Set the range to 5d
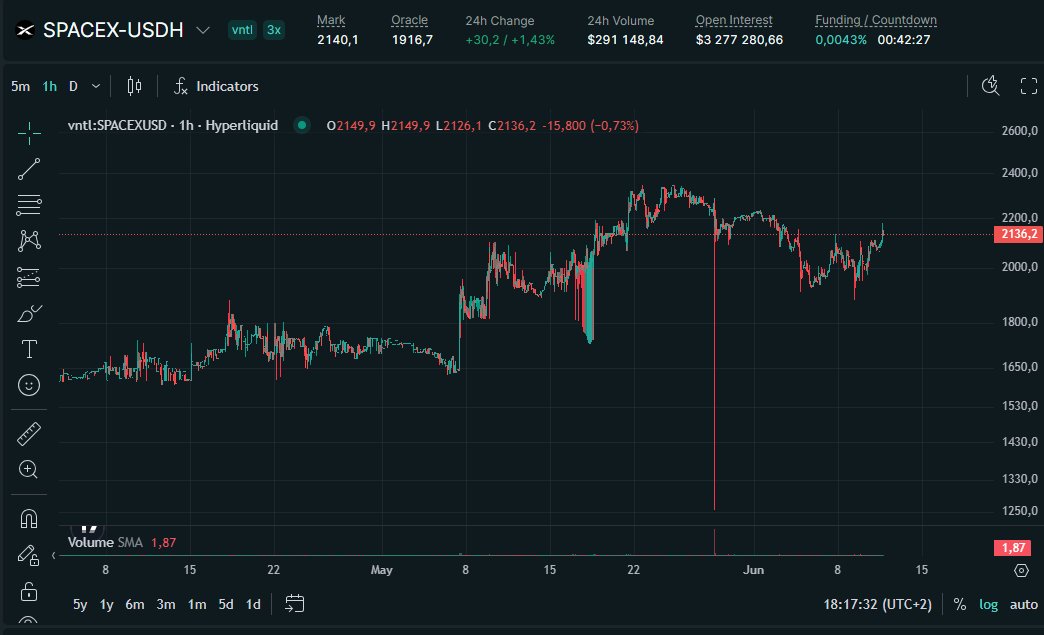1044x635 pixels. [226, 604]
